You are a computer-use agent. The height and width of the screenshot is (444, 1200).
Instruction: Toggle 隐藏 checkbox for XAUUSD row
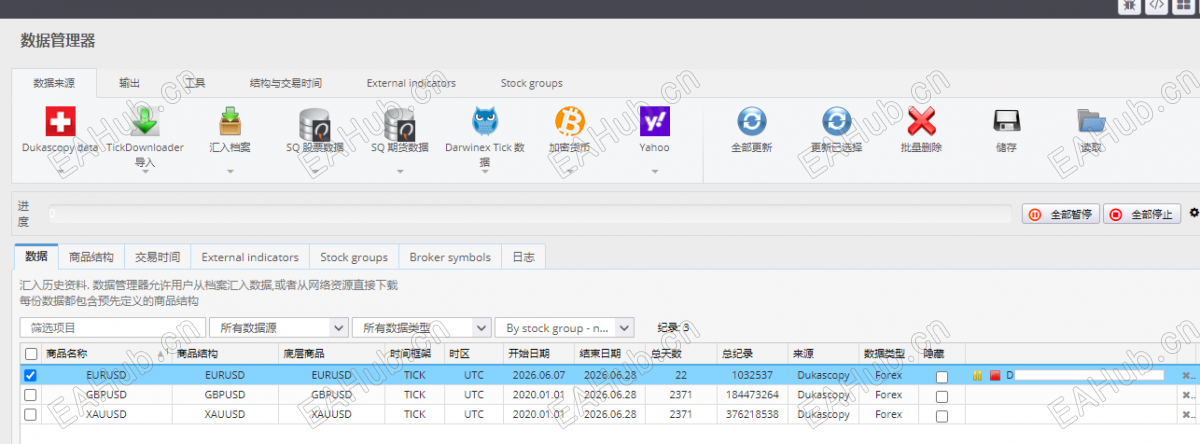coord(941,415)
